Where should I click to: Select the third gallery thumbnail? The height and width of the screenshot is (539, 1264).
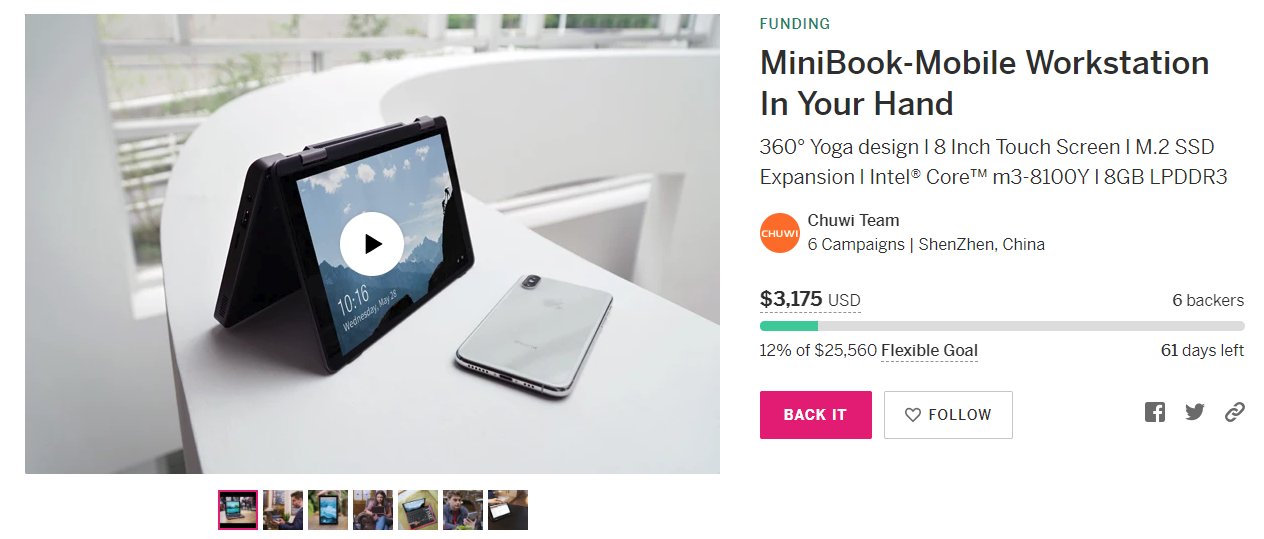coord(328,510)
